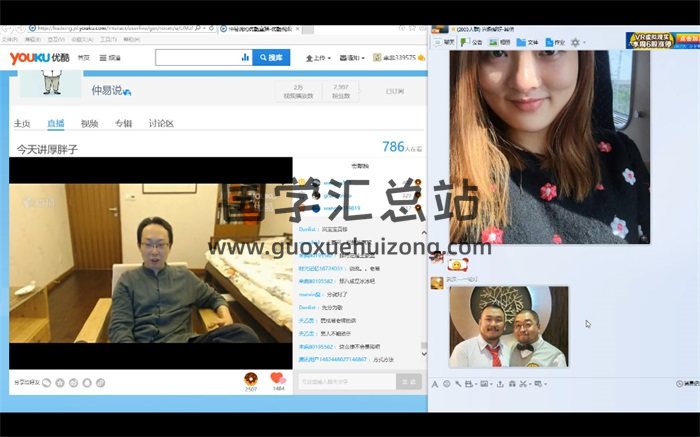
Task: Click the chat list scroll down chevron
Action: coord(424,354)
